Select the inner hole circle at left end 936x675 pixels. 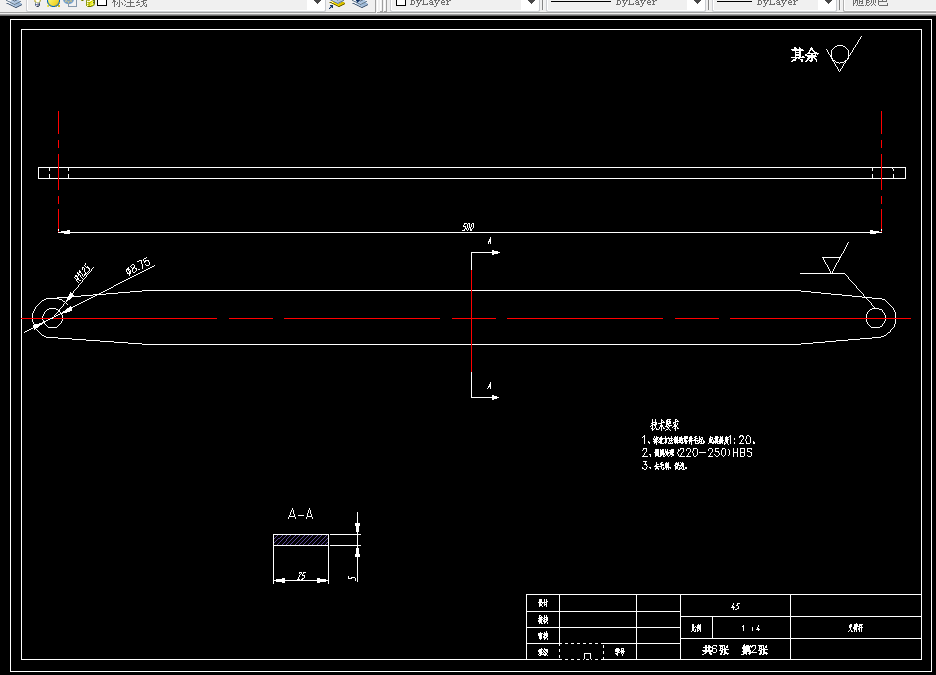52,318
